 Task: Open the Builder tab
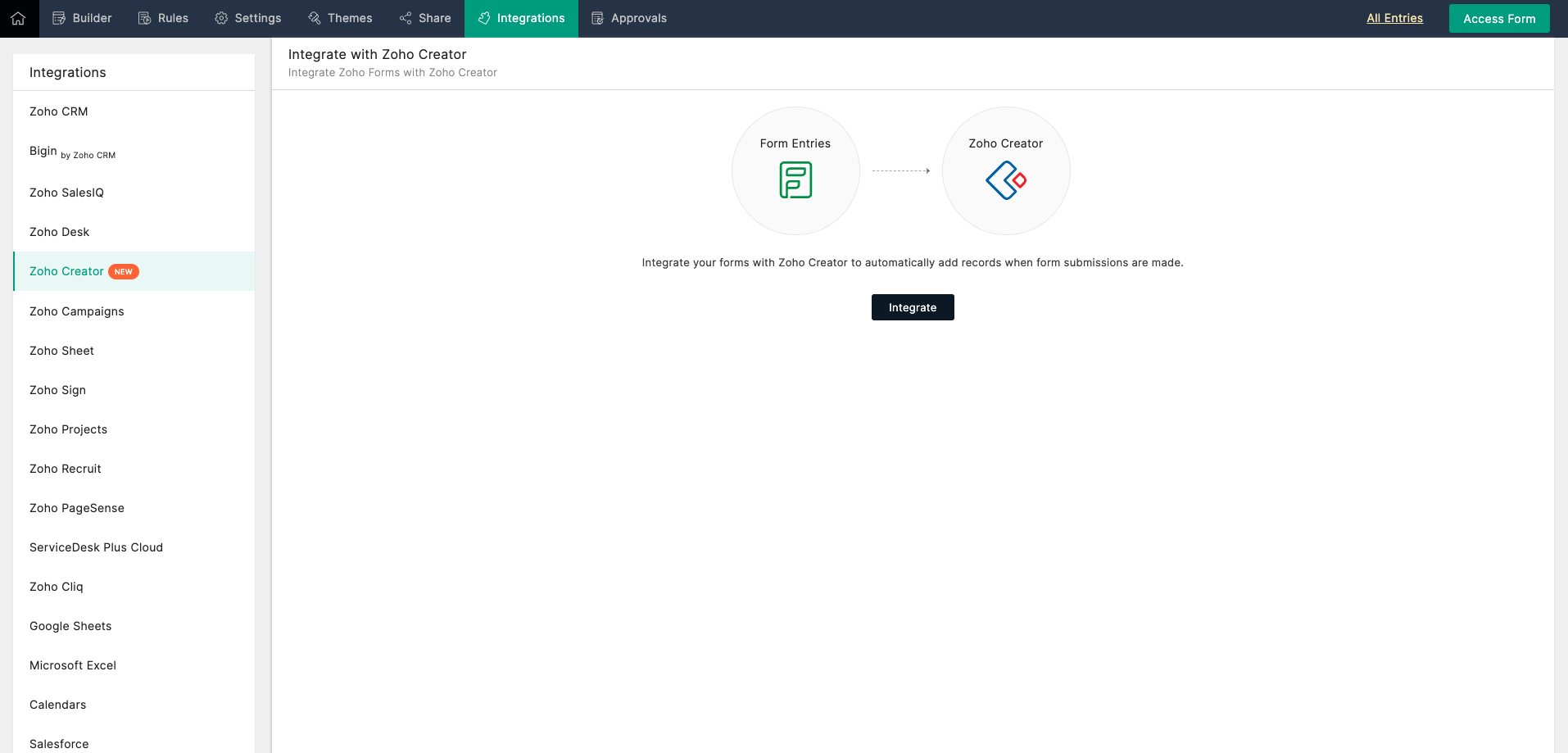click(x=82, y=18)
